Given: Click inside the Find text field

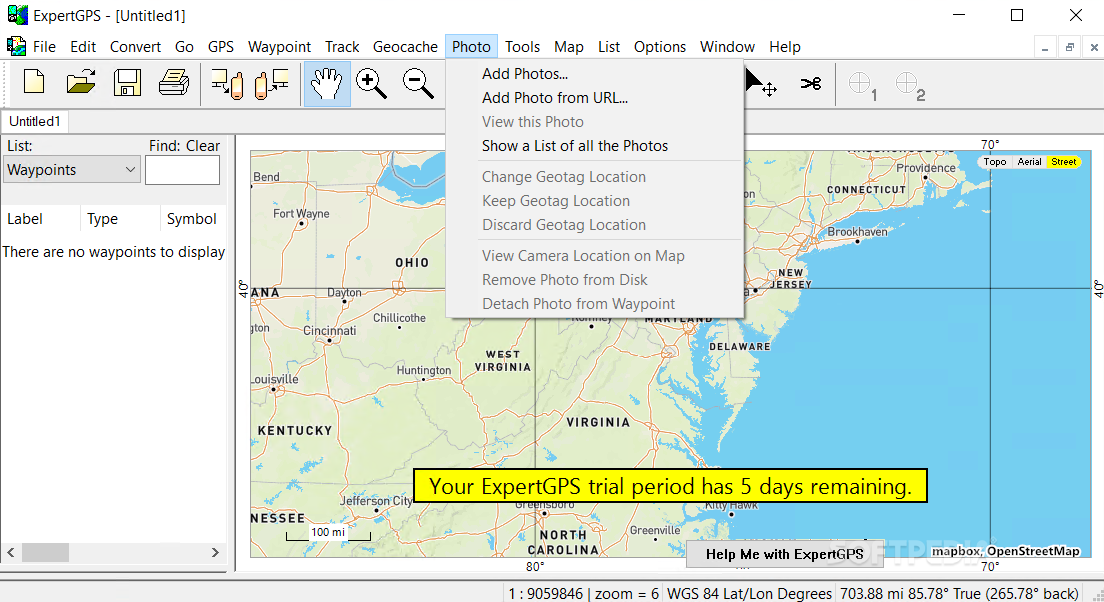Looking at the screenshot, I should (182, 170).
